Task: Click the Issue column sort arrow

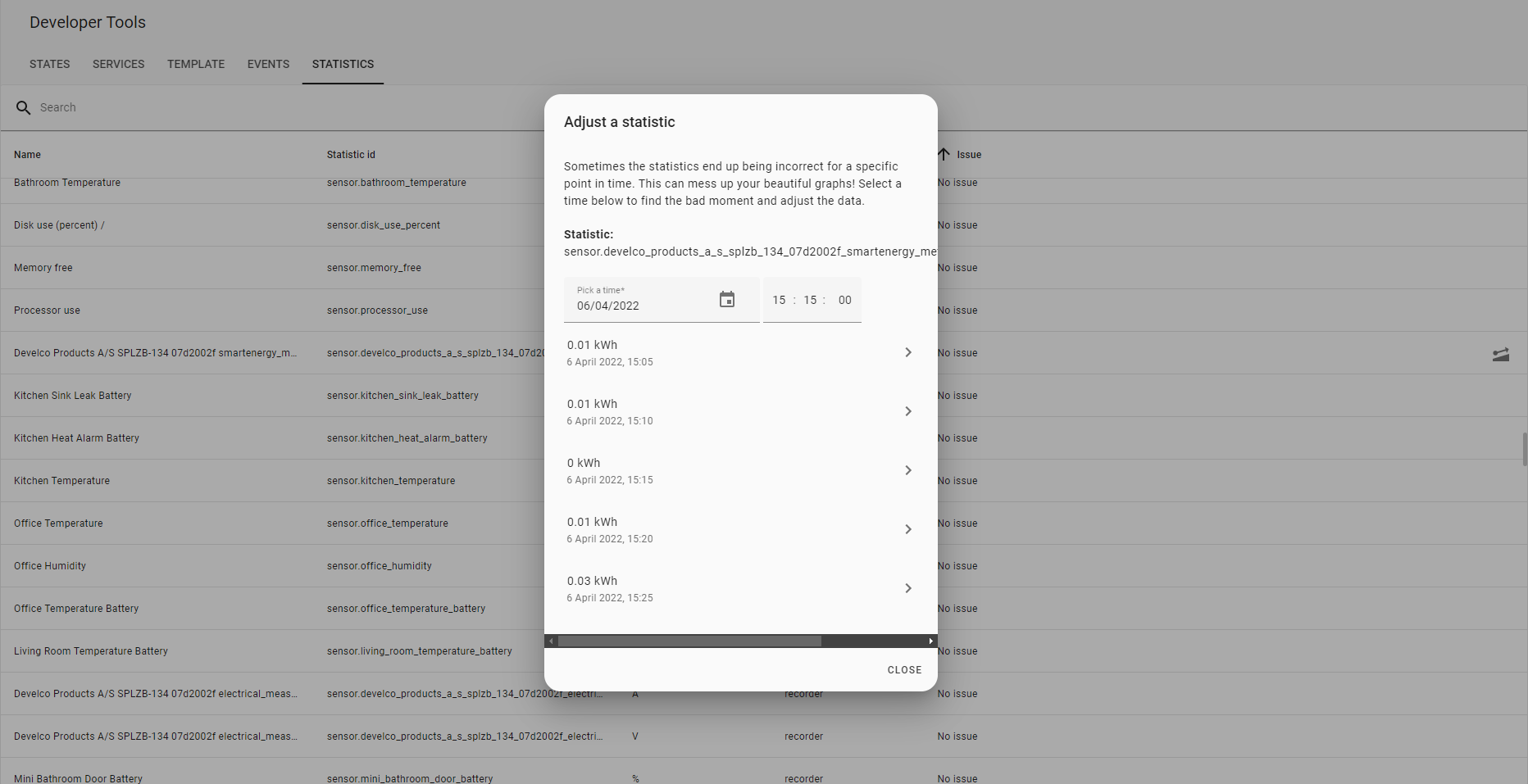Action: coord(944,154)
